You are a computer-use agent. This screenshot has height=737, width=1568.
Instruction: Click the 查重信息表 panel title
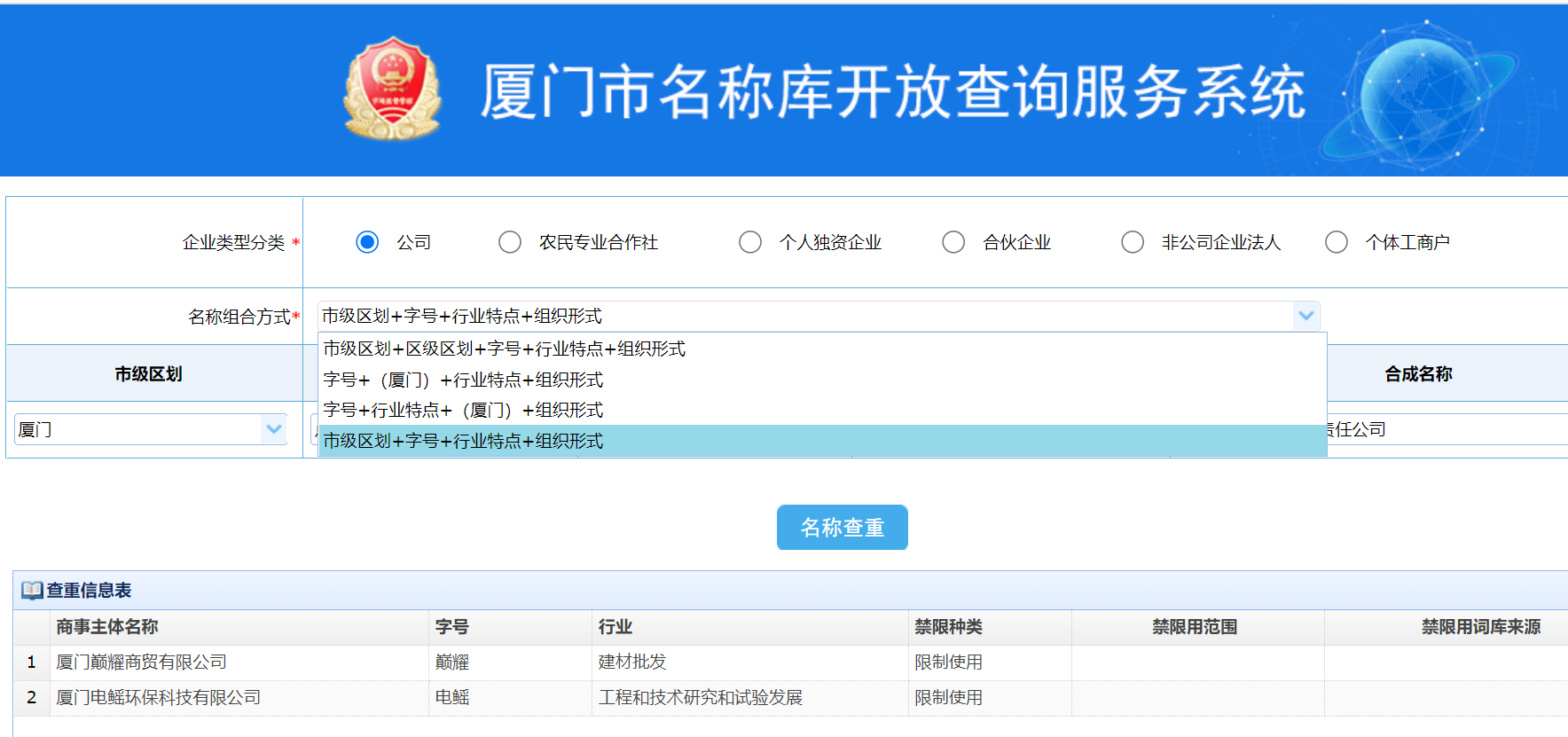(89, 591)
